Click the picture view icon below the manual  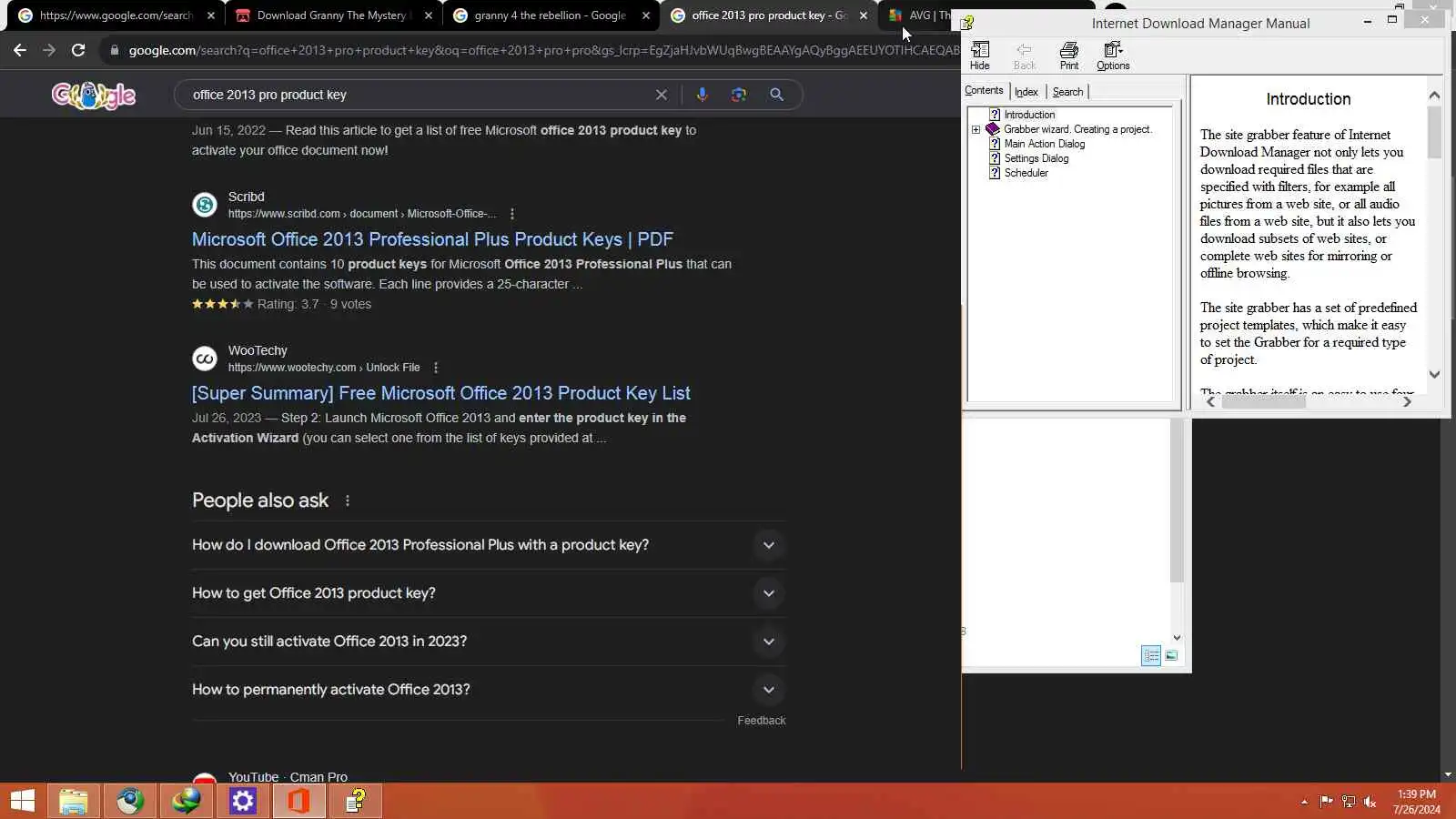pos(1171,655)
